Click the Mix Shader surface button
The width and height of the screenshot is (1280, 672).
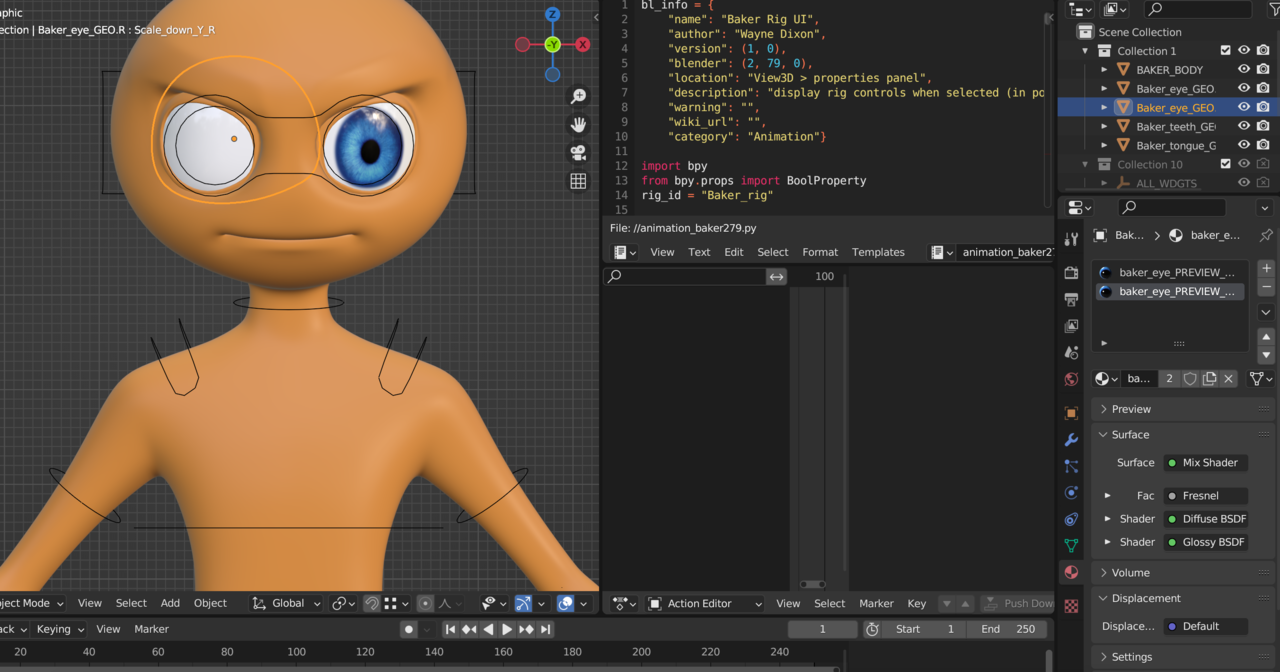pos(1208,463)
